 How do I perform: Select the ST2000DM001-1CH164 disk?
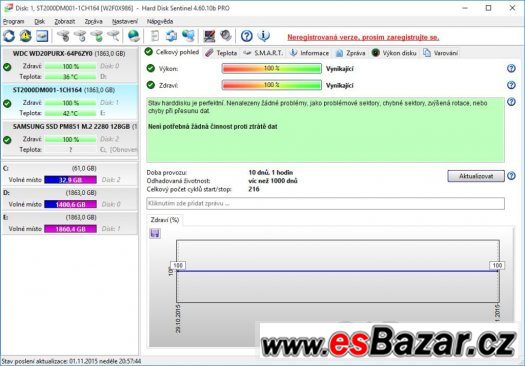pos(70,101)
